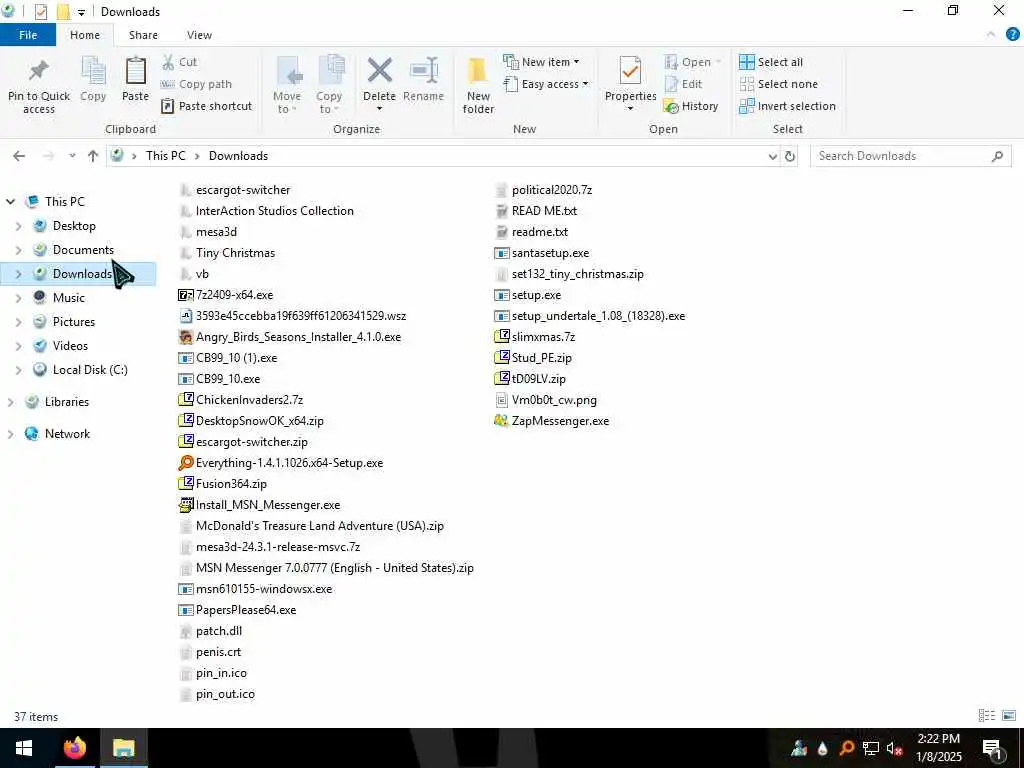Select Angry_Birds_Seasons_Installer_4.1.0.exe file

pos(290,337)
